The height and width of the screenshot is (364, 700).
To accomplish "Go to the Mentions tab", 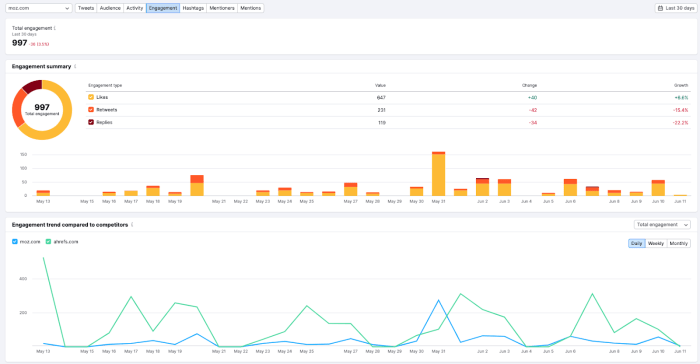I will point(250,8).
